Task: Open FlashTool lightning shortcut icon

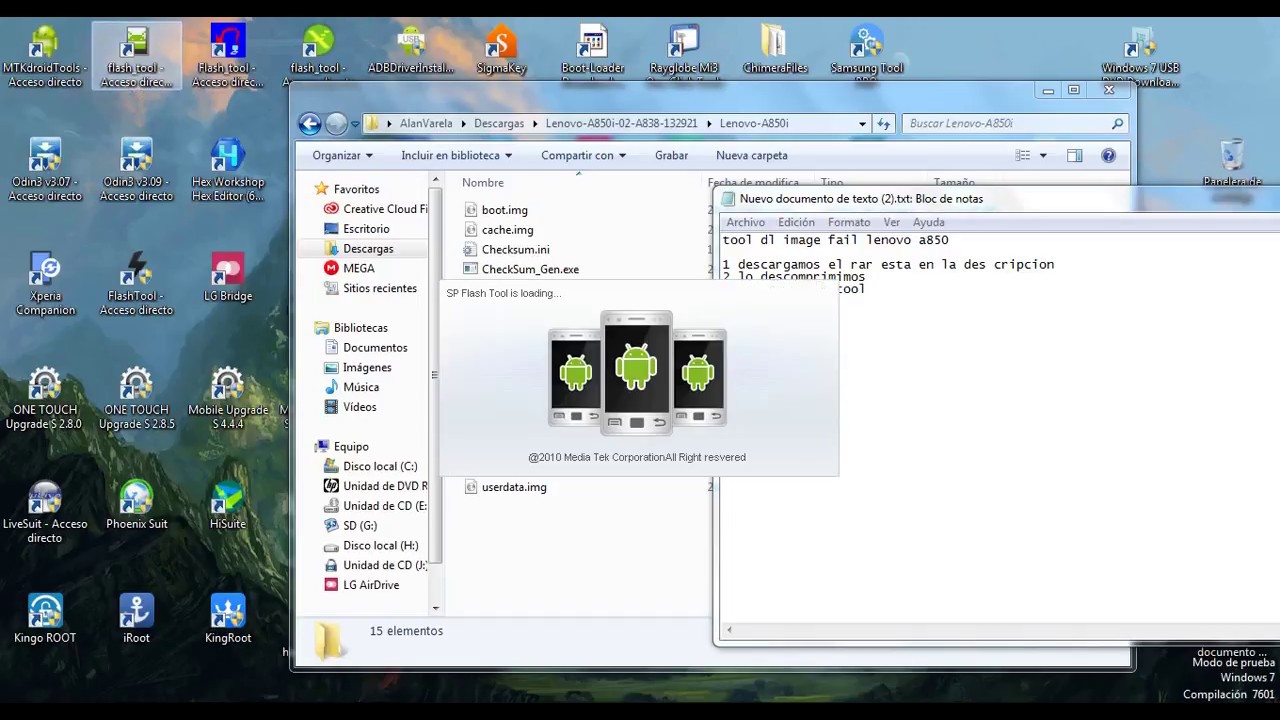Action: [137, 285]
